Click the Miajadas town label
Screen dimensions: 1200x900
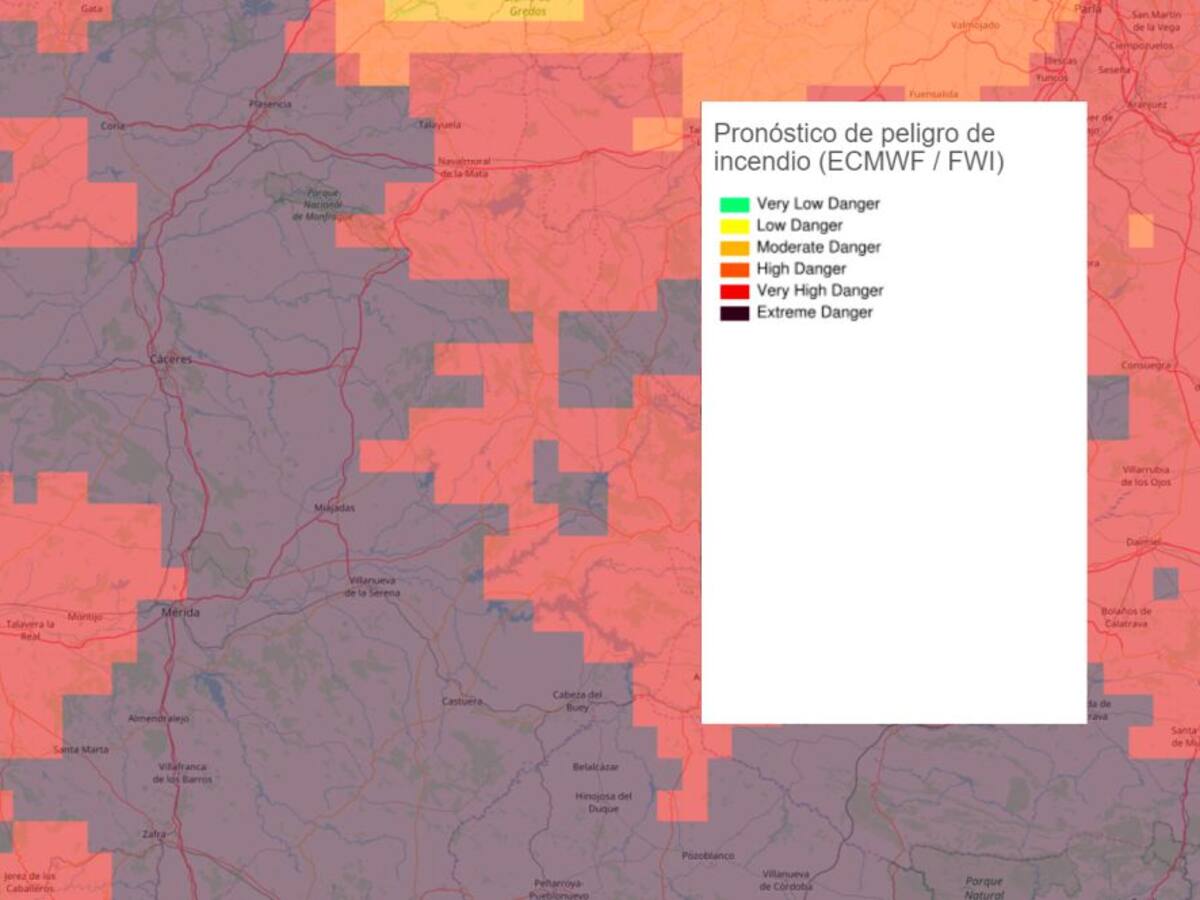(334, 507)
